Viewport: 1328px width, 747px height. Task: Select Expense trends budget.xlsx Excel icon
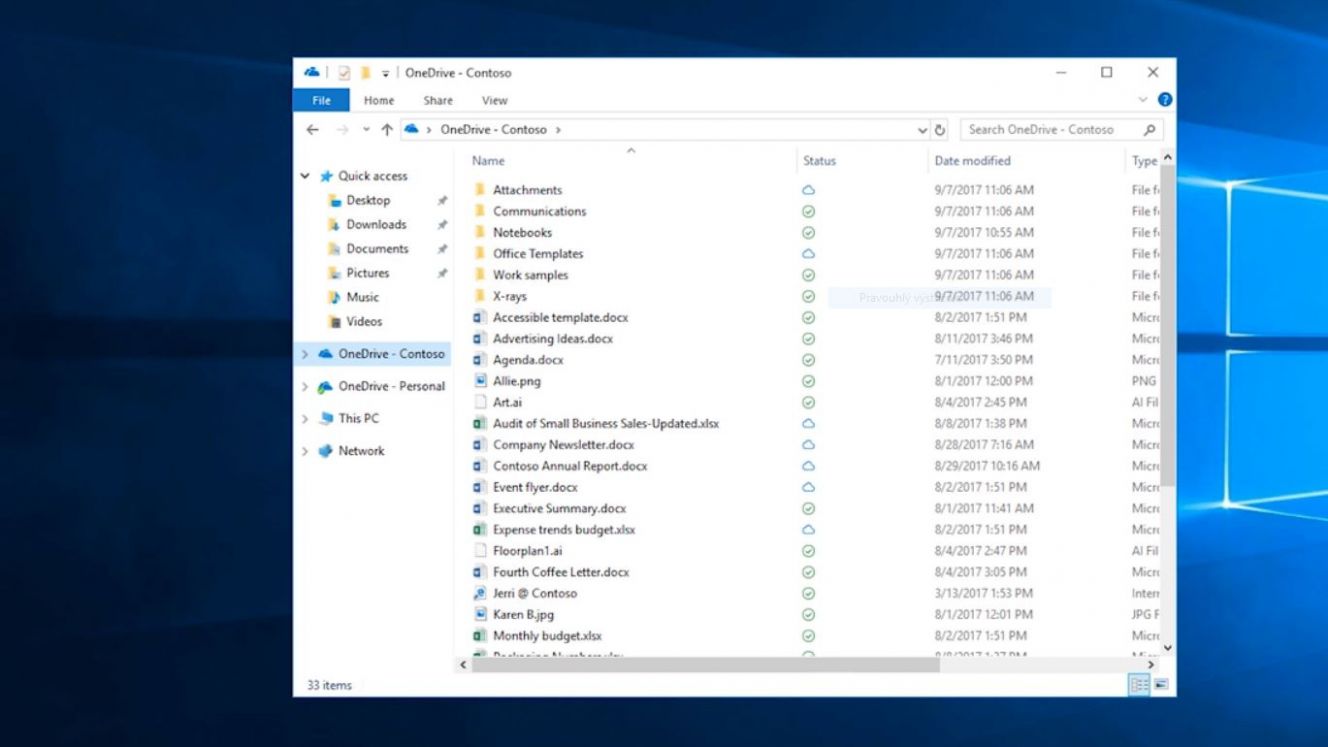click(x=480, y=529)
